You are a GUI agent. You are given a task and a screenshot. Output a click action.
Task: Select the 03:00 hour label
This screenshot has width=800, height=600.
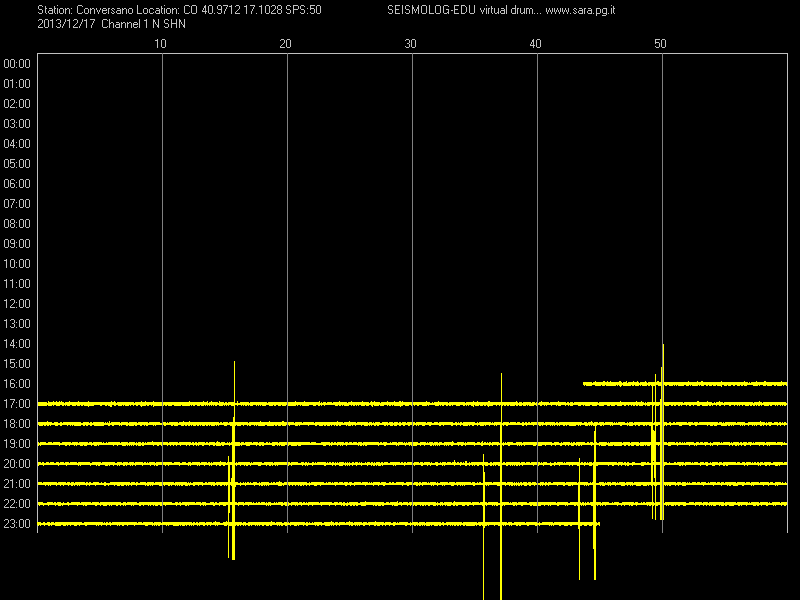17,123
